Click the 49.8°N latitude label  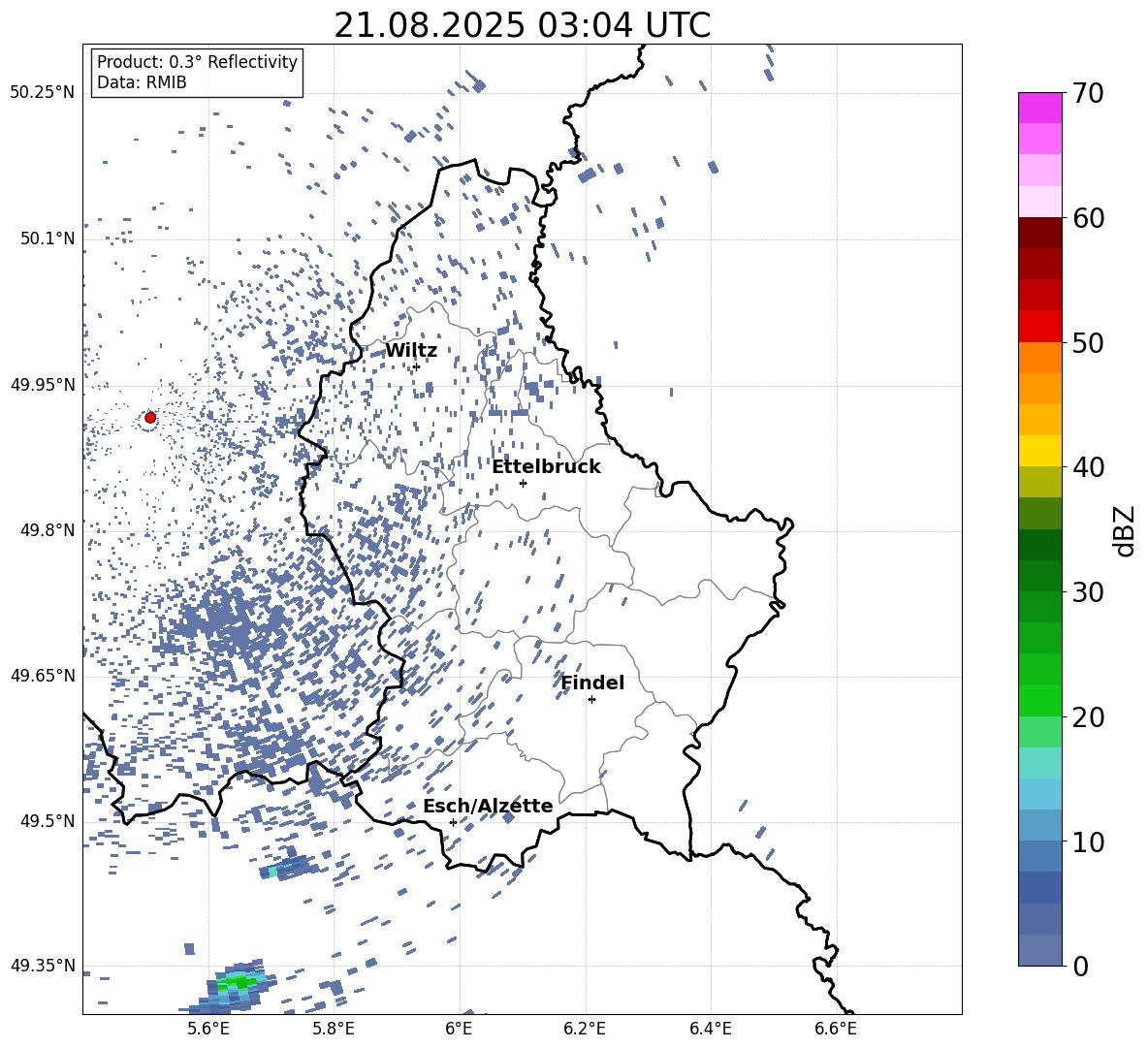pyautogui.click(x=48, y=530)
